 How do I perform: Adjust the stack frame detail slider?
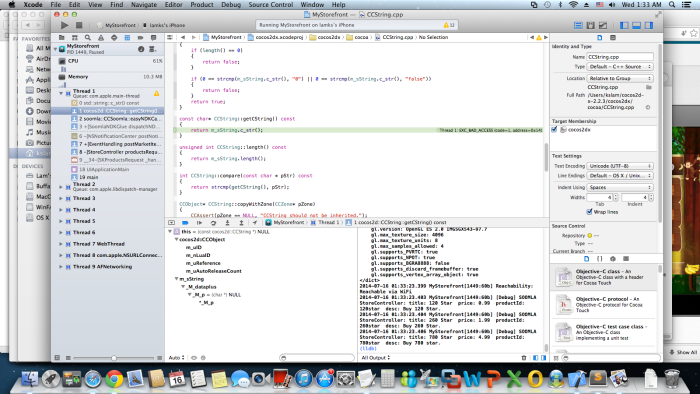click(x=114, y=357)
